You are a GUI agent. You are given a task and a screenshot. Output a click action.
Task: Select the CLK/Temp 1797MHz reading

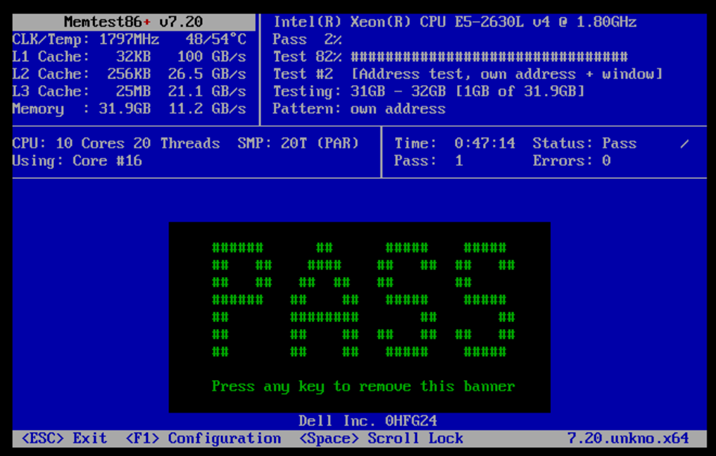(86, 39)
